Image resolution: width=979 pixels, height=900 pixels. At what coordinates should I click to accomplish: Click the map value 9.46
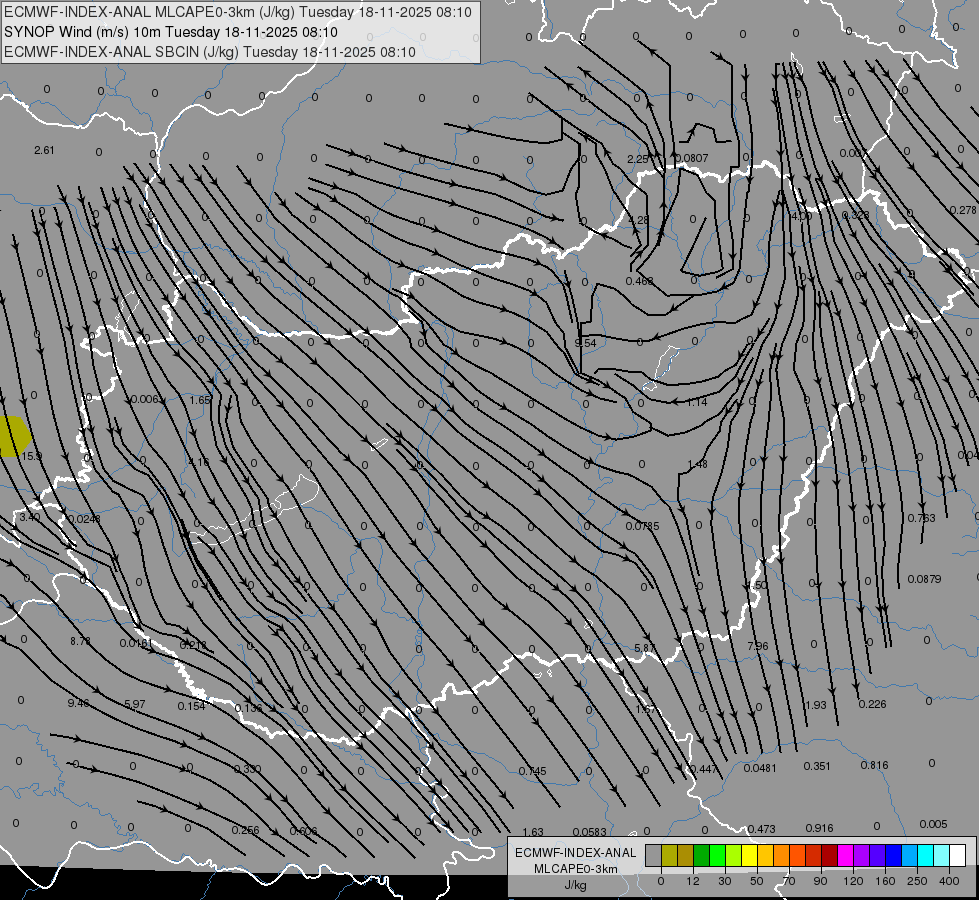[79, 703]
